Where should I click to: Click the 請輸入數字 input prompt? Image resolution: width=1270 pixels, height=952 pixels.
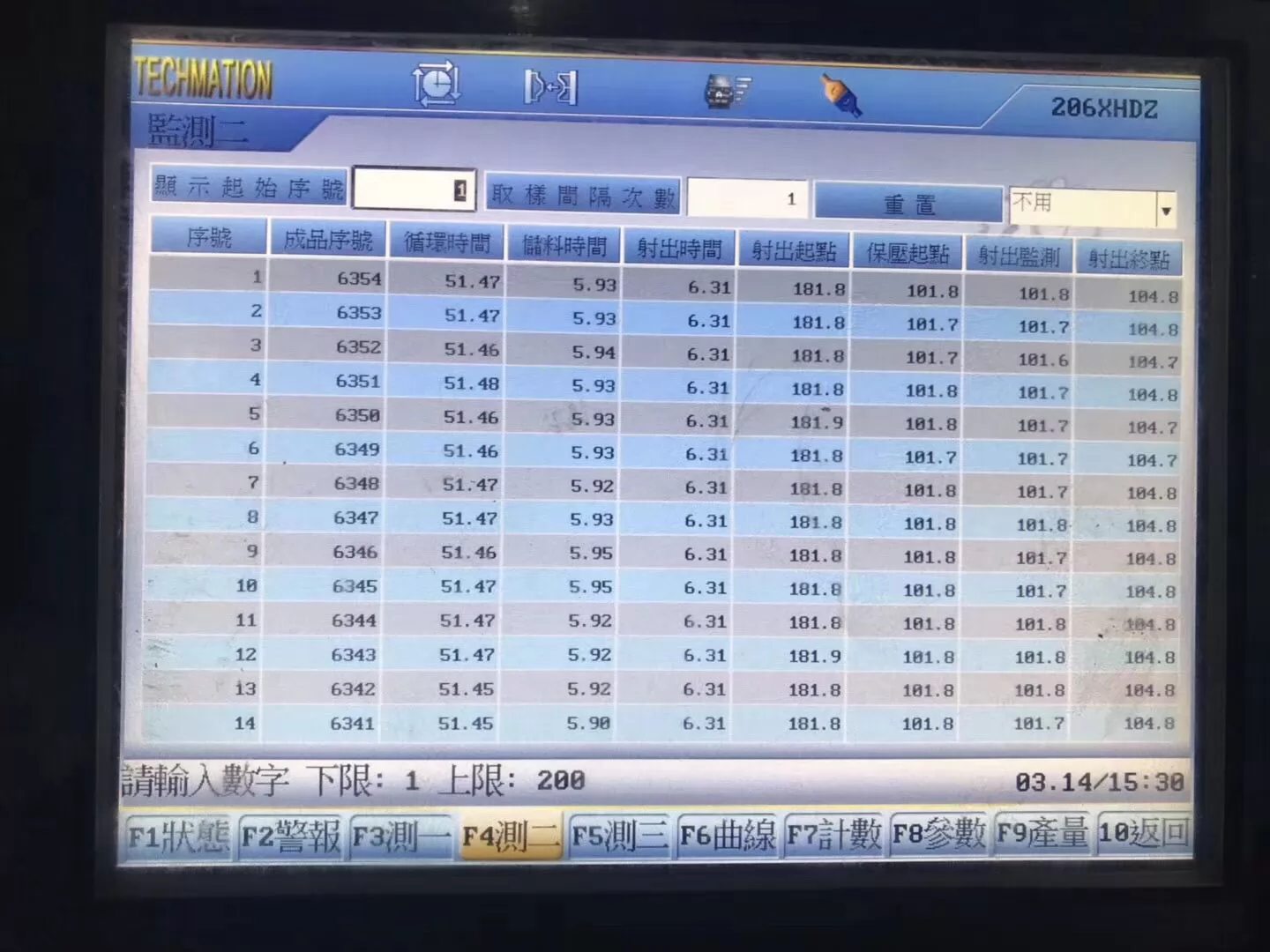(205, 781)
